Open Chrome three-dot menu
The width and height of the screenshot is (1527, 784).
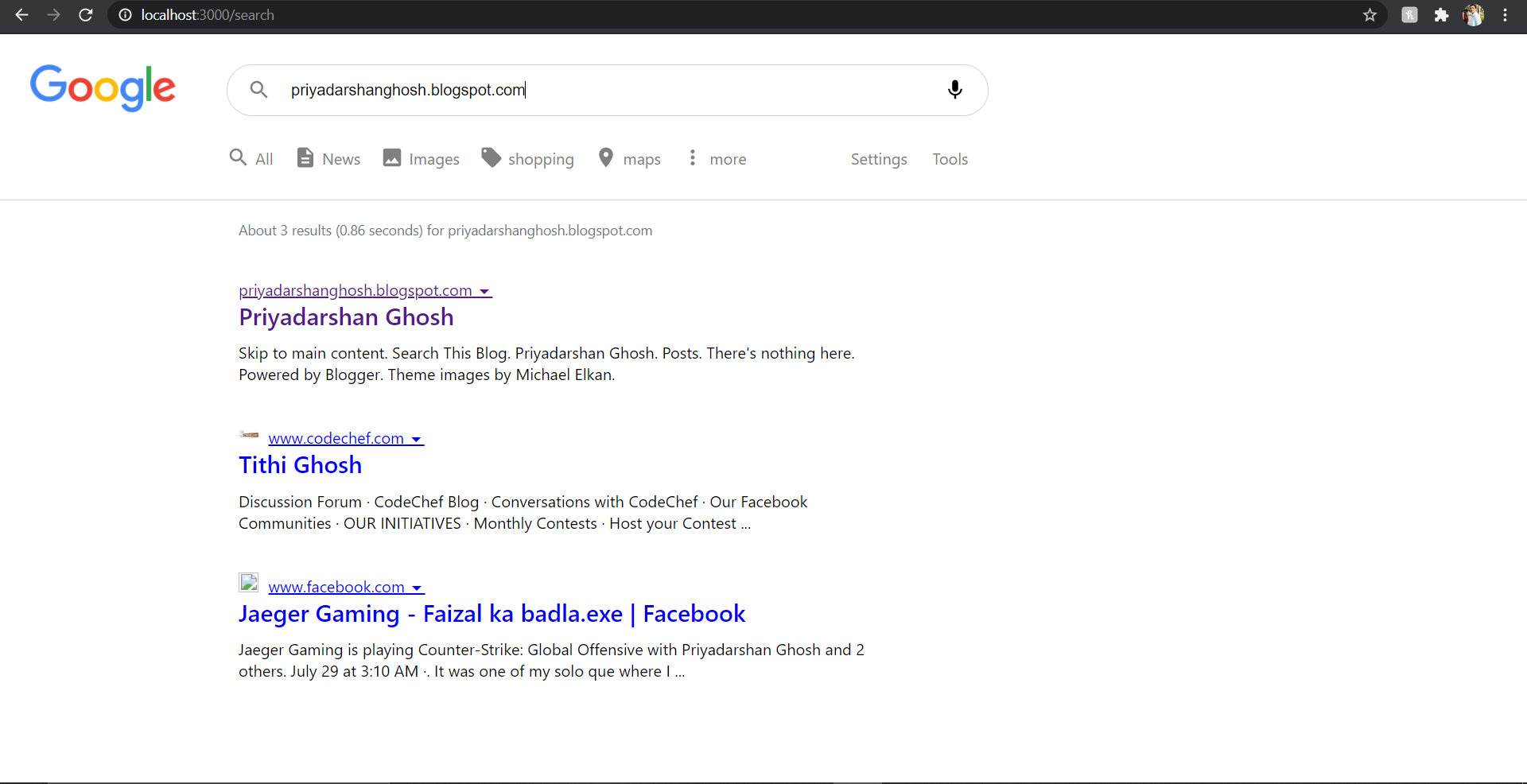pos(1506,15)
